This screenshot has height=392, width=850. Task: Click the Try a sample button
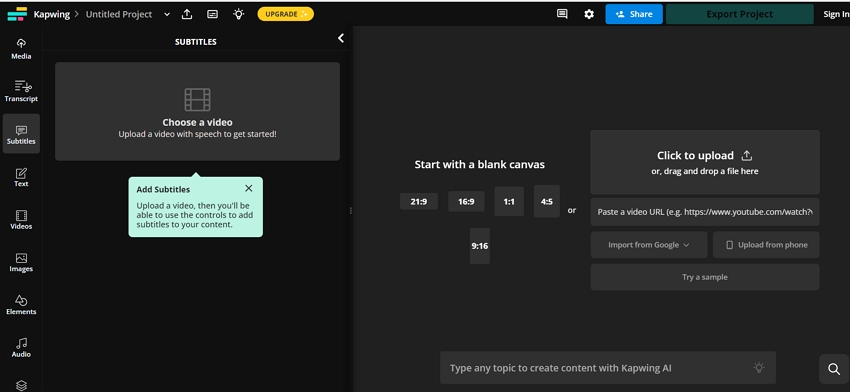coord(705,277)
